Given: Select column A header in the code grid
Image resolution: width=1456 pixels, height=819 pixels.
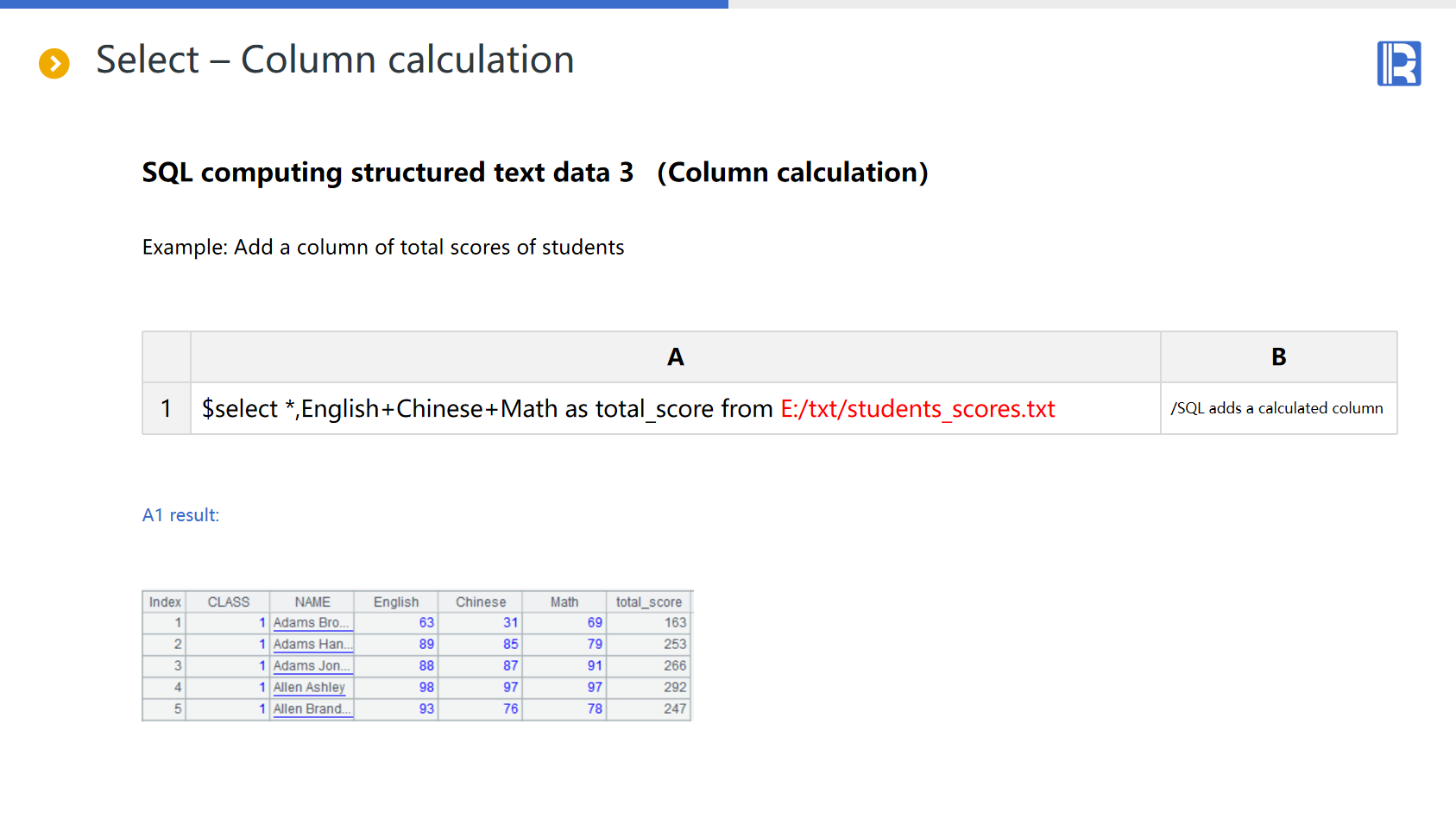Looking at the screenshot, I should click(x=675, y=357).
